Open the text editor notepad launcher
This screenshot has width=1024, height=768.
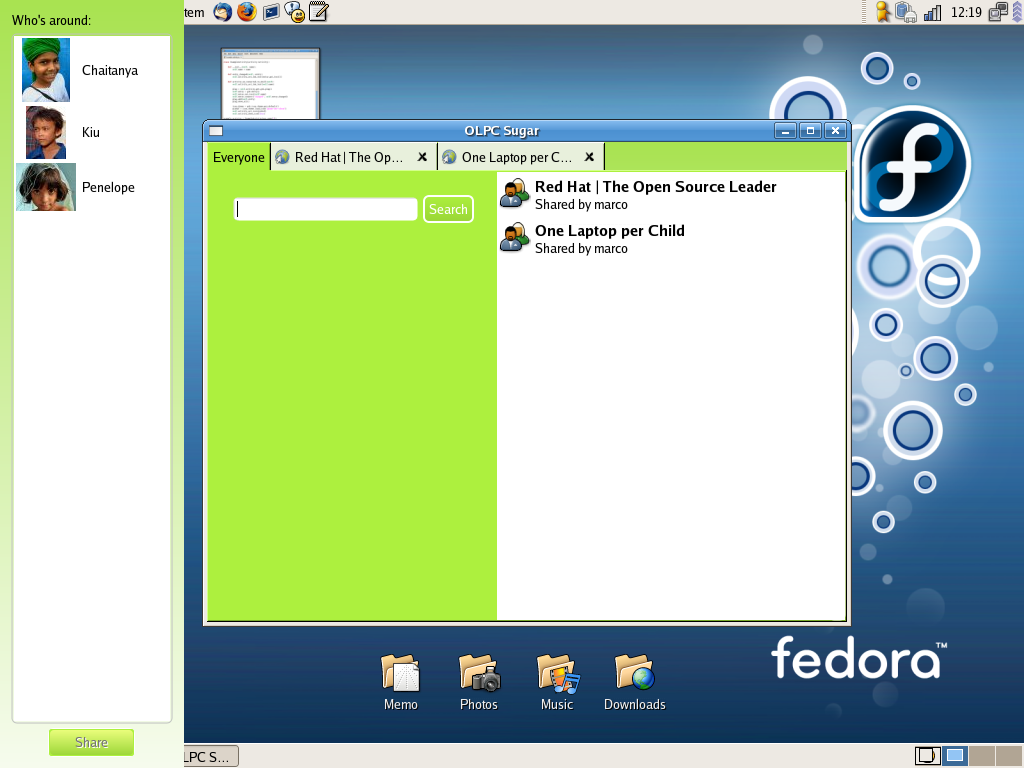click(x=319, y=12)
